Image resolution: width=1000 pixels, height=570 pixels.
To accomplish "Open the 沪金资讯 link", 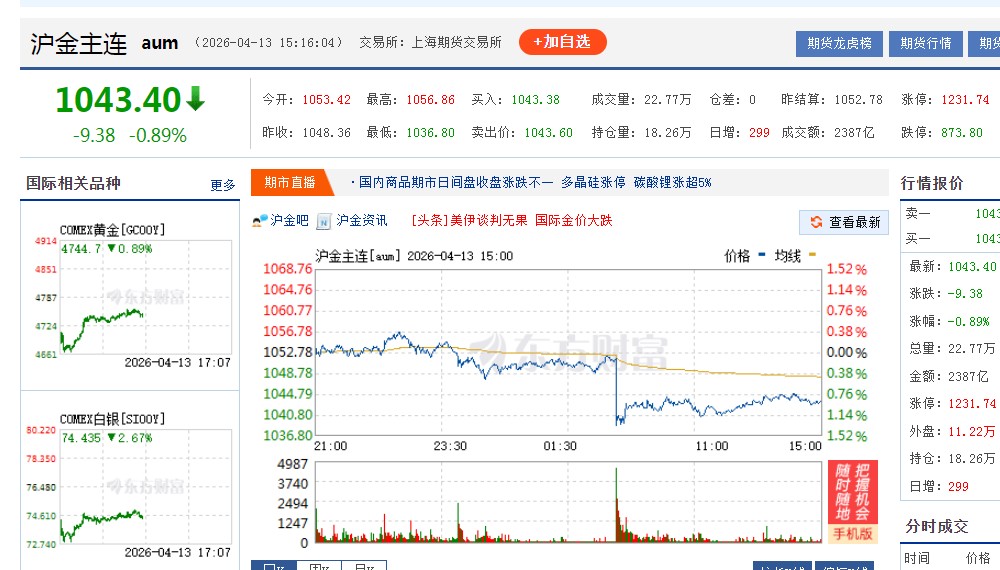I will point(362,221).
